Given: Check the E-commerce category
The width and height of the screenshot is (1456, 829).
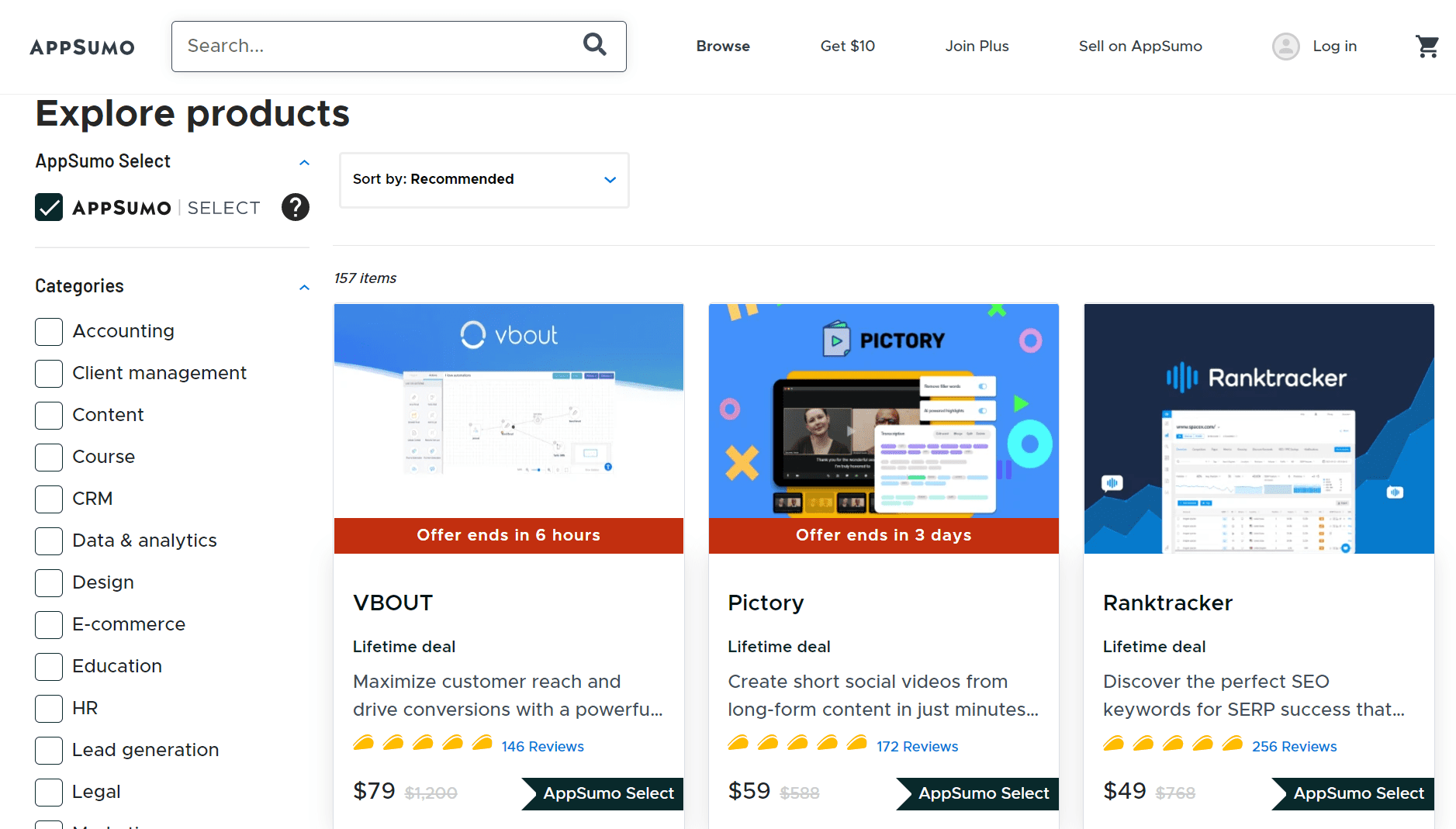Looking at the screenshot, I should (x=49, y=624).
